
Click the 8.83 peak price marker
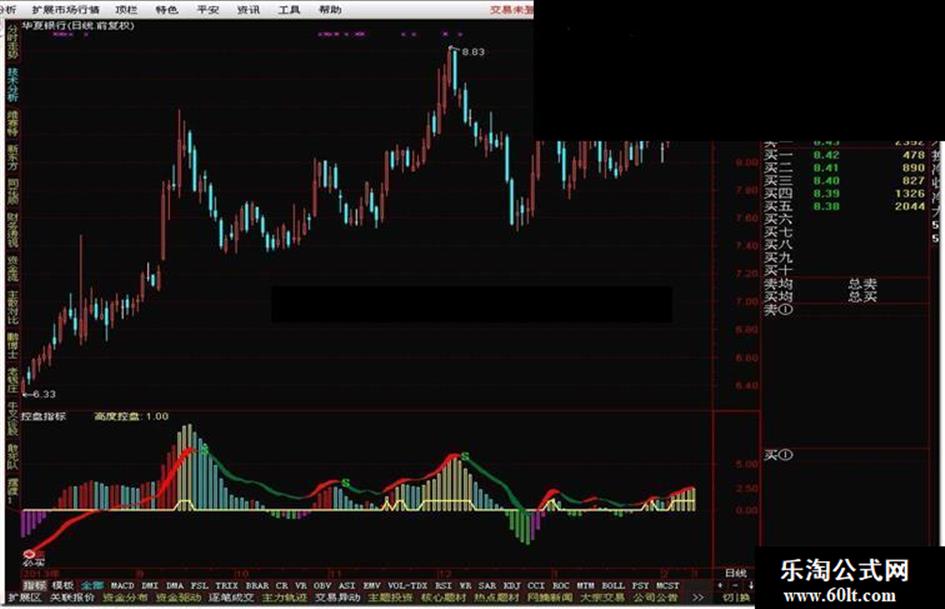(x=472, y=52)
